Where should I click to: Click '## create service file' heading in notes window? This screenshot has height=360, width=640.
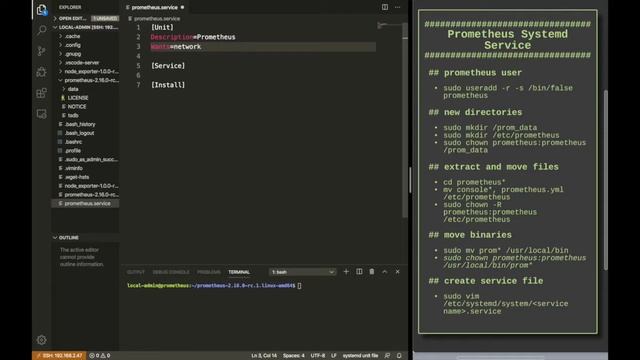tap(486, 281)
